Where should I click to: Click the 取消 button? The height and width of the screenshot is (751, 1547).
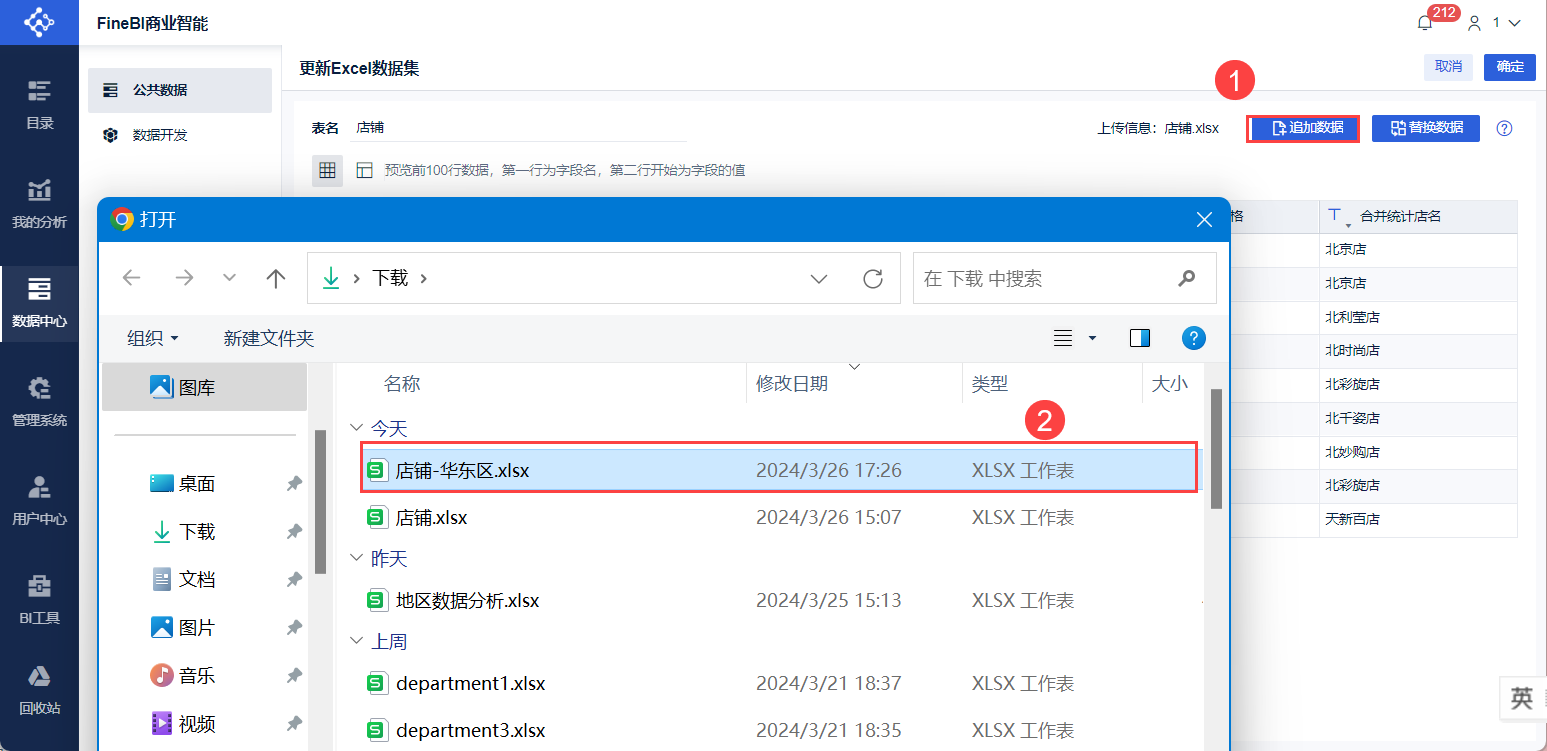[1448, 67]
